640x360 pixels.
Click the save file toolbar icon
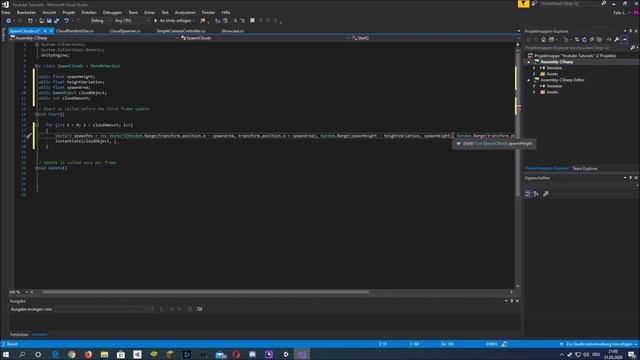pos(49,21)
